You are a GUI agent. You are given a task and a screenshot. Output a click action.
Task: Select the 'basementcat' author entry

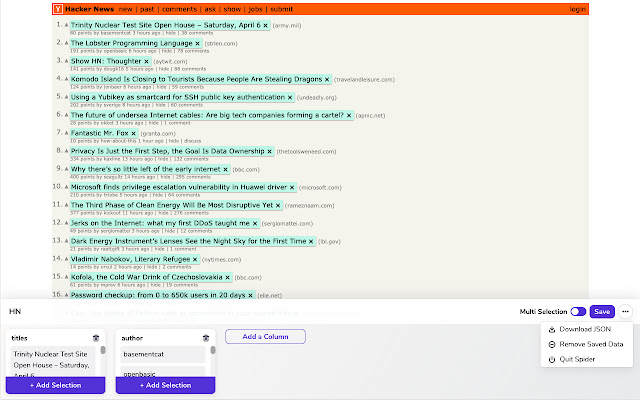pos(162,354)
